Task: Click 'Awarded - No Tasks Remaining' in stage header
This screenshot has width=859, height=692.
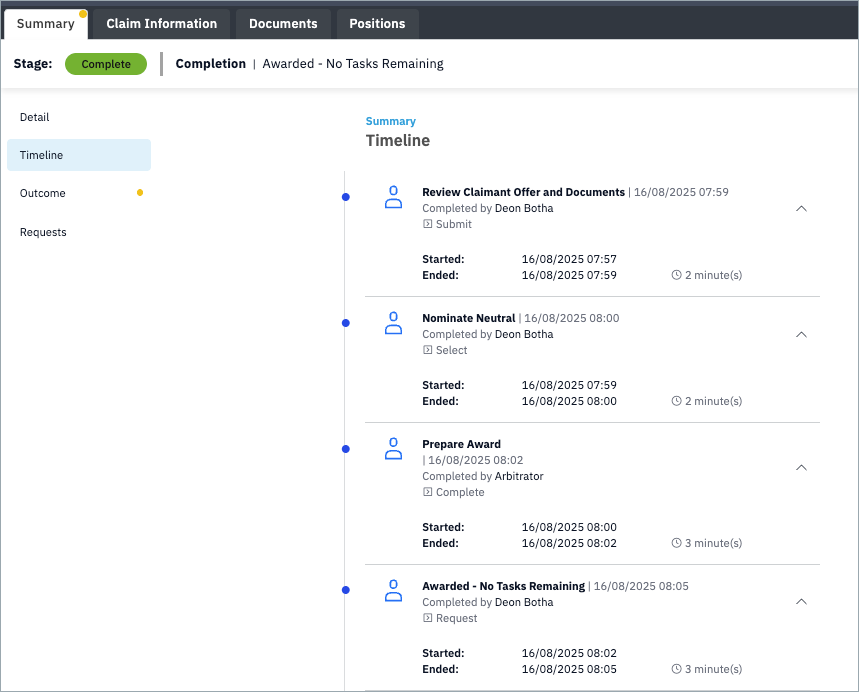Action: pyautogui.click(x=353, y=64)
